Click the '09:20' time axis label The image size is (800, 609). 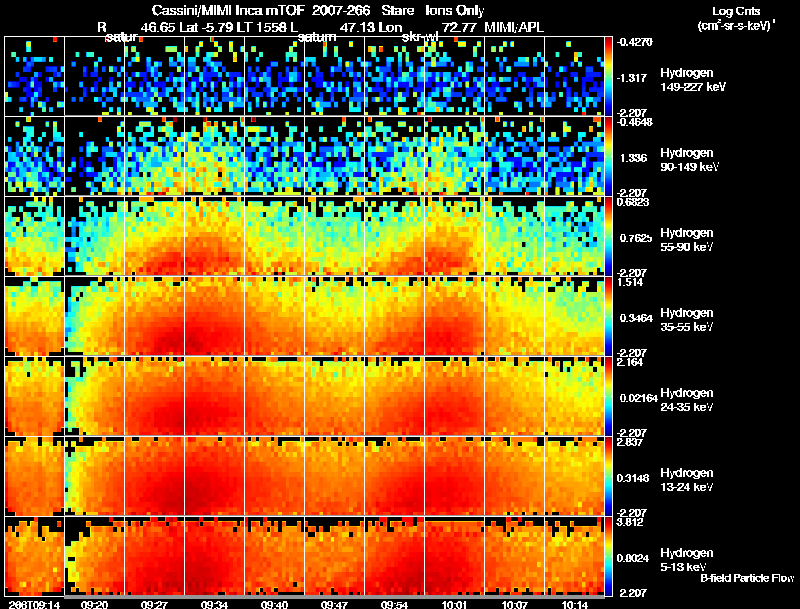94,605
